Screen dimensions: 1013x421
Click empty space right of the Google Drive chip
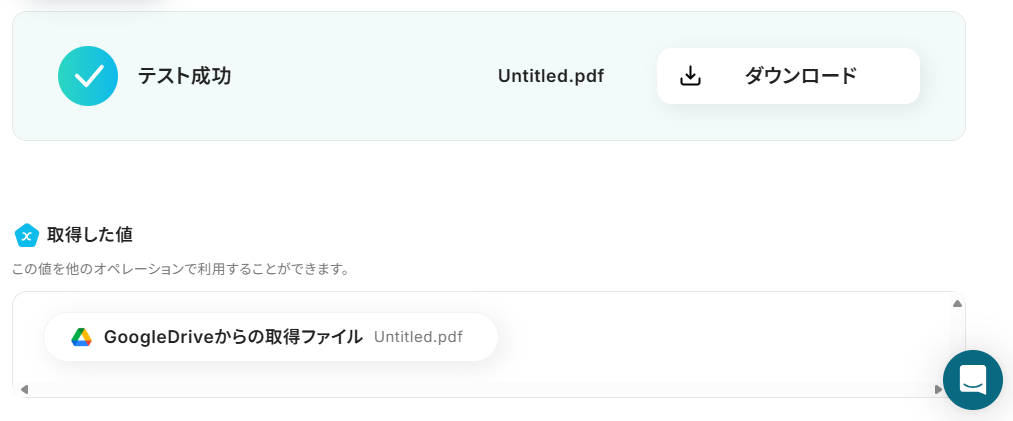[x=720, y=337]
